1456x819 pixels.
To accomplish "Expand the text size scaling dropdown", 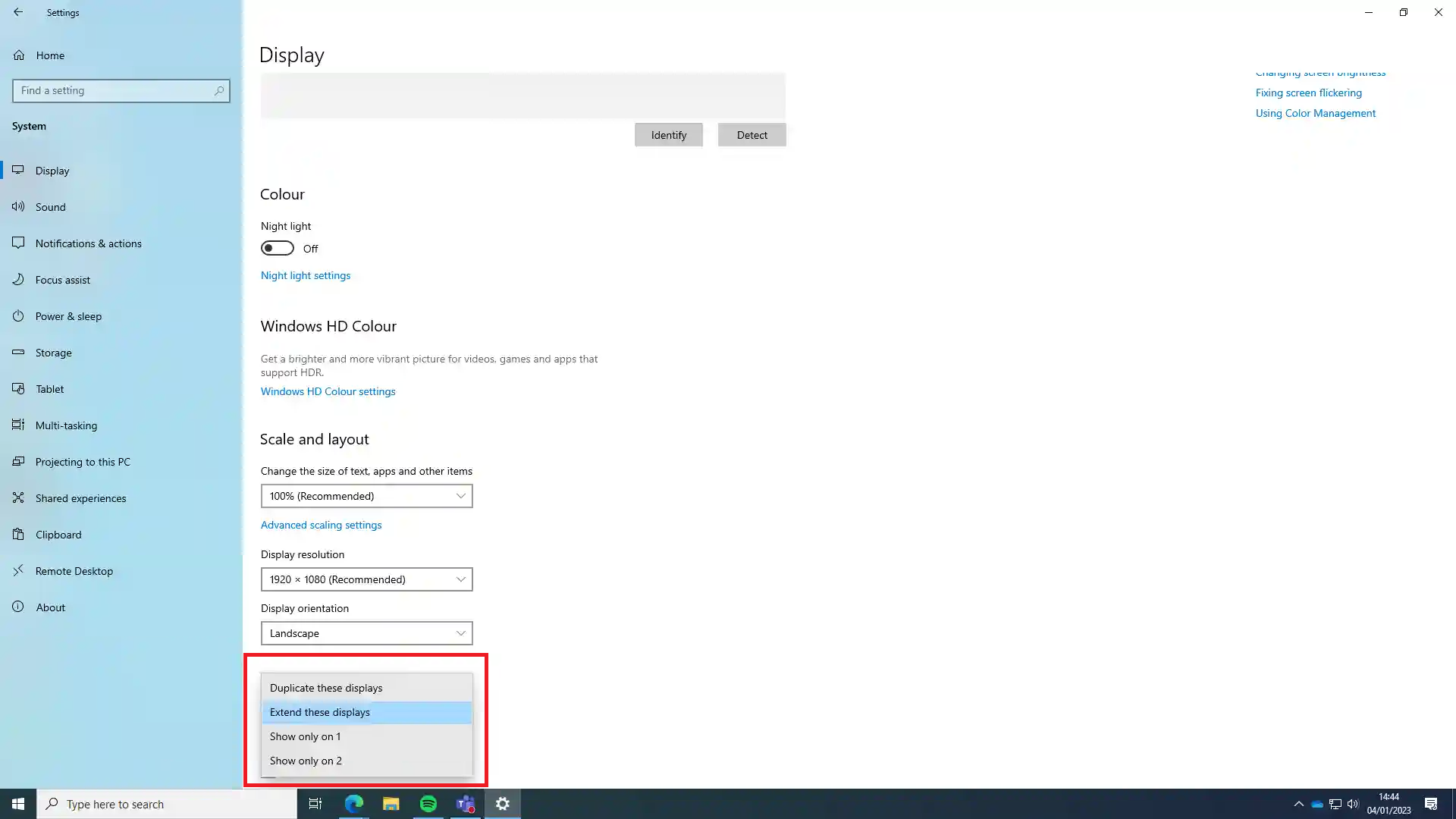I will point(366,495).
